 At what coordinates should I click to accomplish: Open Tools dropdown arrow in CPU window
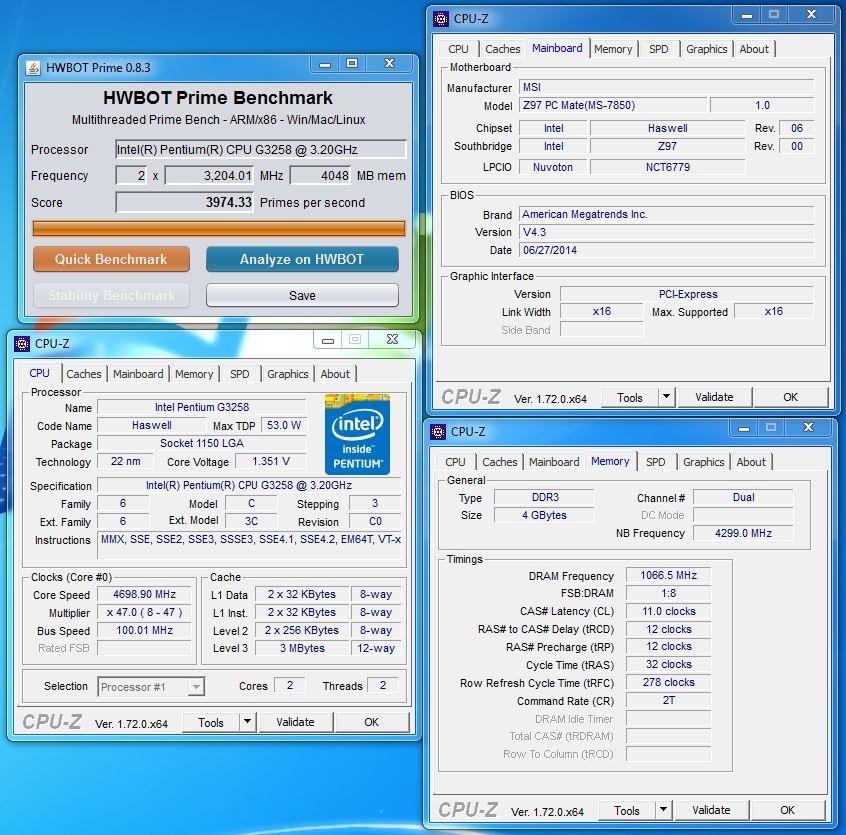(247, 722)
